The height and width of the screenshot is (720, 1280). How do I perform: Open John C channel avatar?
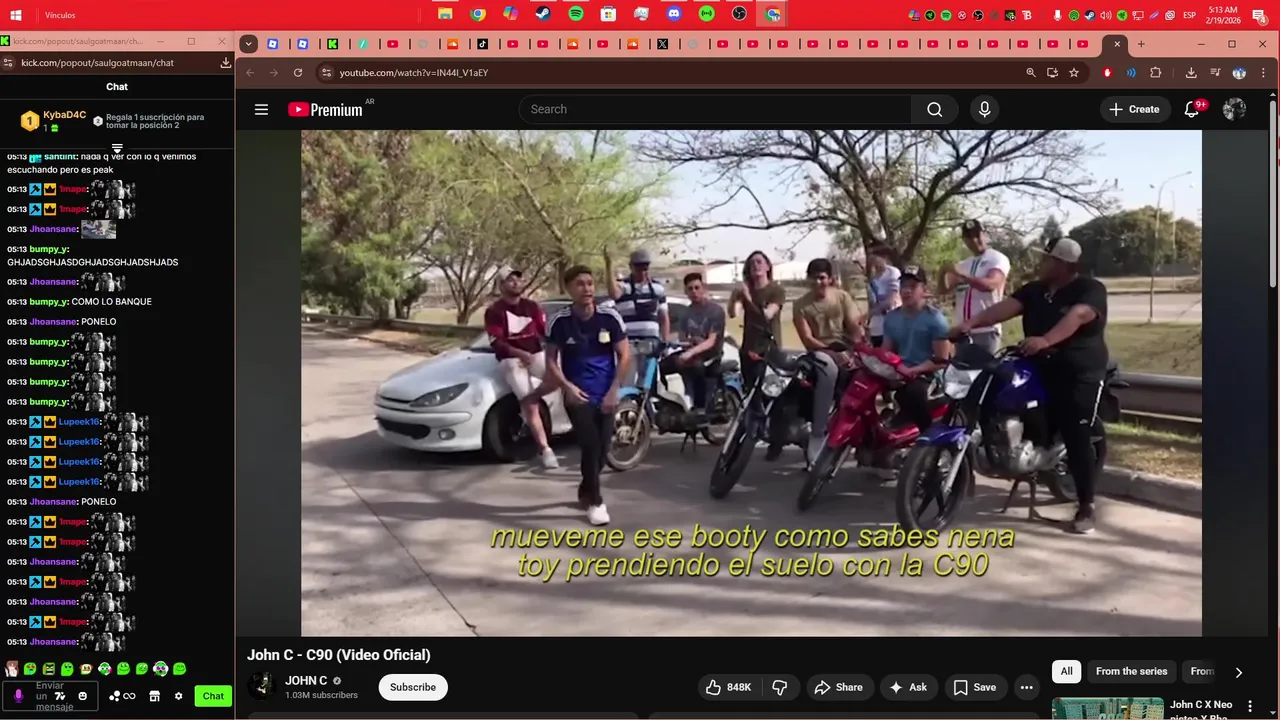click(262, 686)
